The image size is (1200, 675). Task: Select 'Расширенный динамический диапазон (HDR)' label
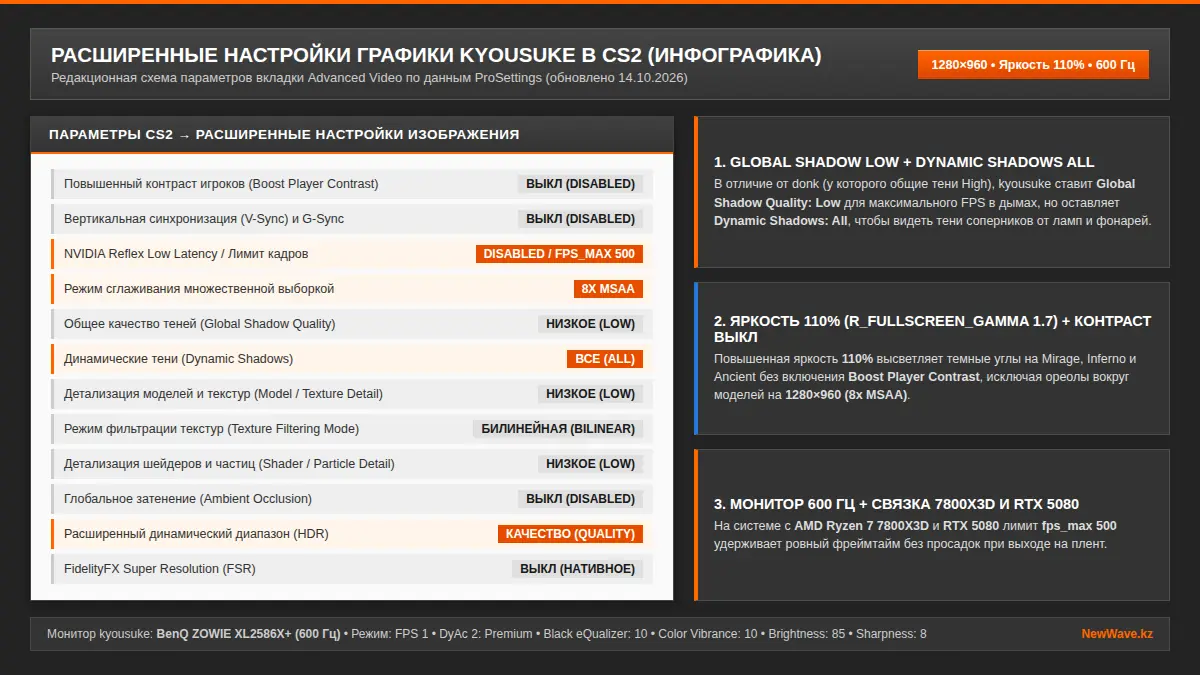pyautogui.click(x=196, y=534)
